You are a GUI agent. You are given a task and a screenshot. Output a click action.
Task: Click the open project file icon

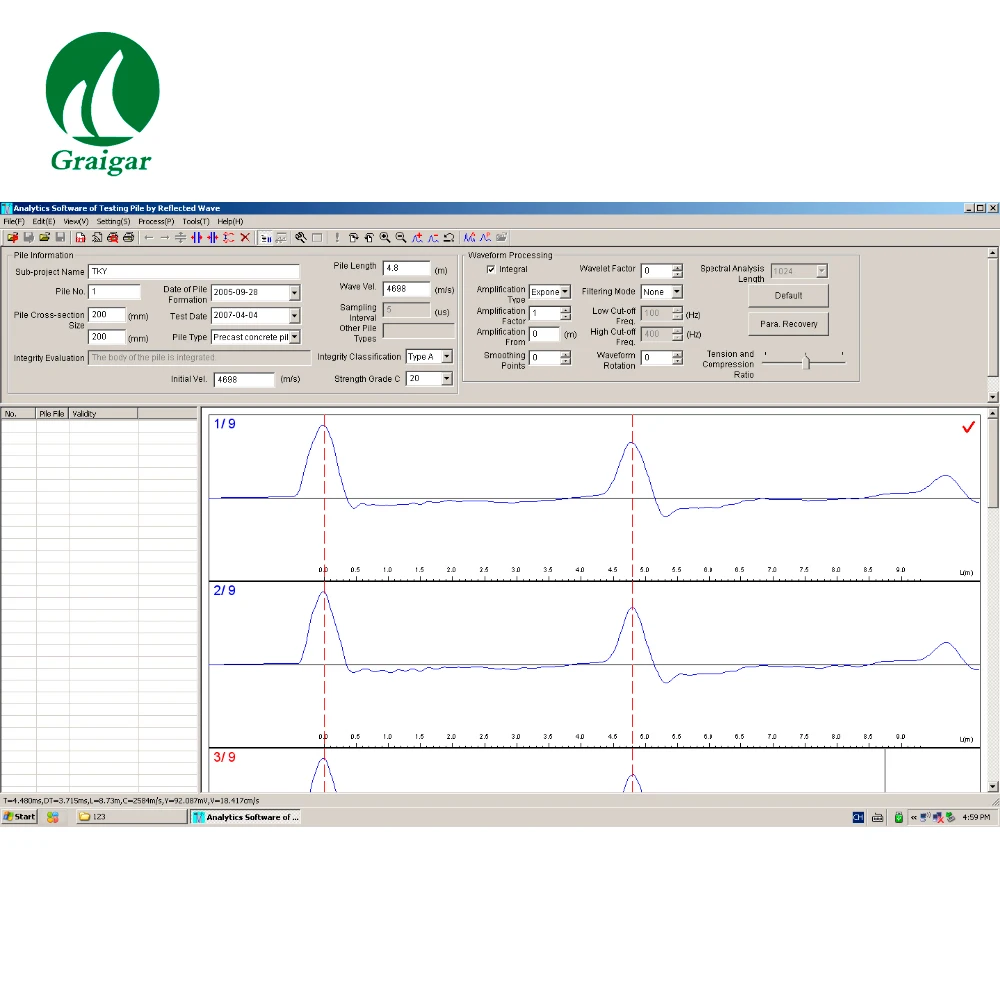coord(12,238)
